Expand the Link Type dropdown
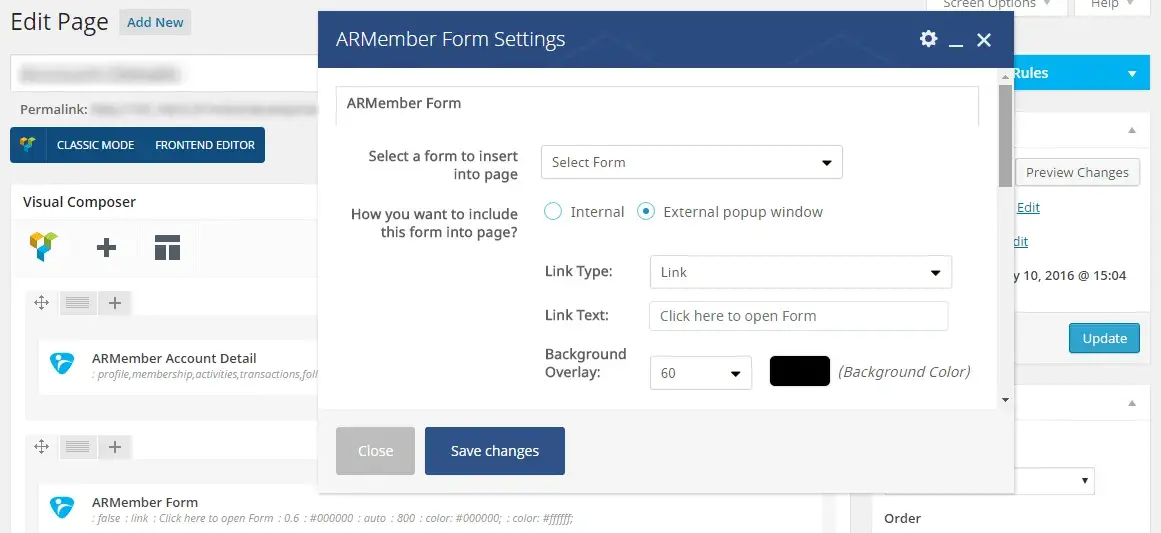The image size is (1161, 533). pyautogui.click(x=800, y=272)
